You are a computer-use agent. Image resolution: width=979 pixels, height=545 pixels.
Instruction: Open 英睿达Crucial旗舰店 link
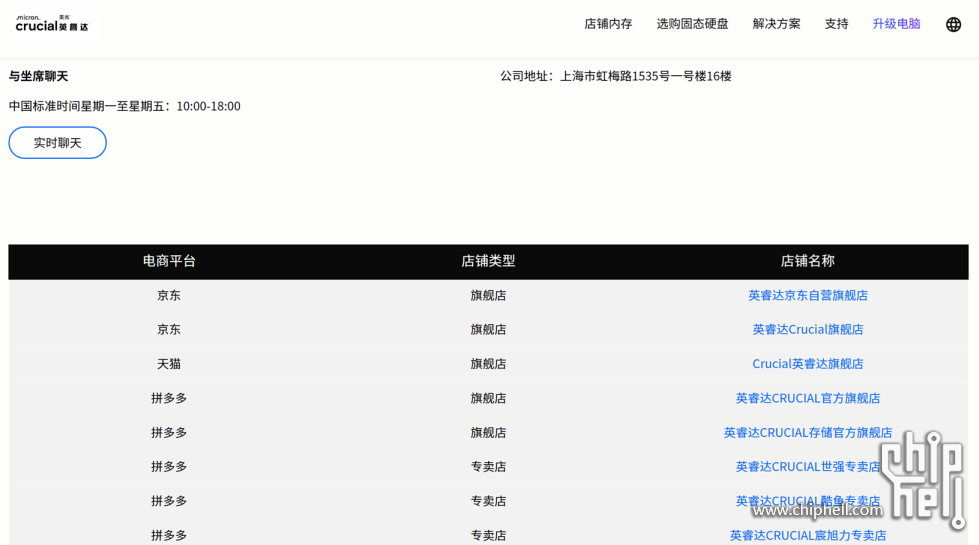pos(808,329)
